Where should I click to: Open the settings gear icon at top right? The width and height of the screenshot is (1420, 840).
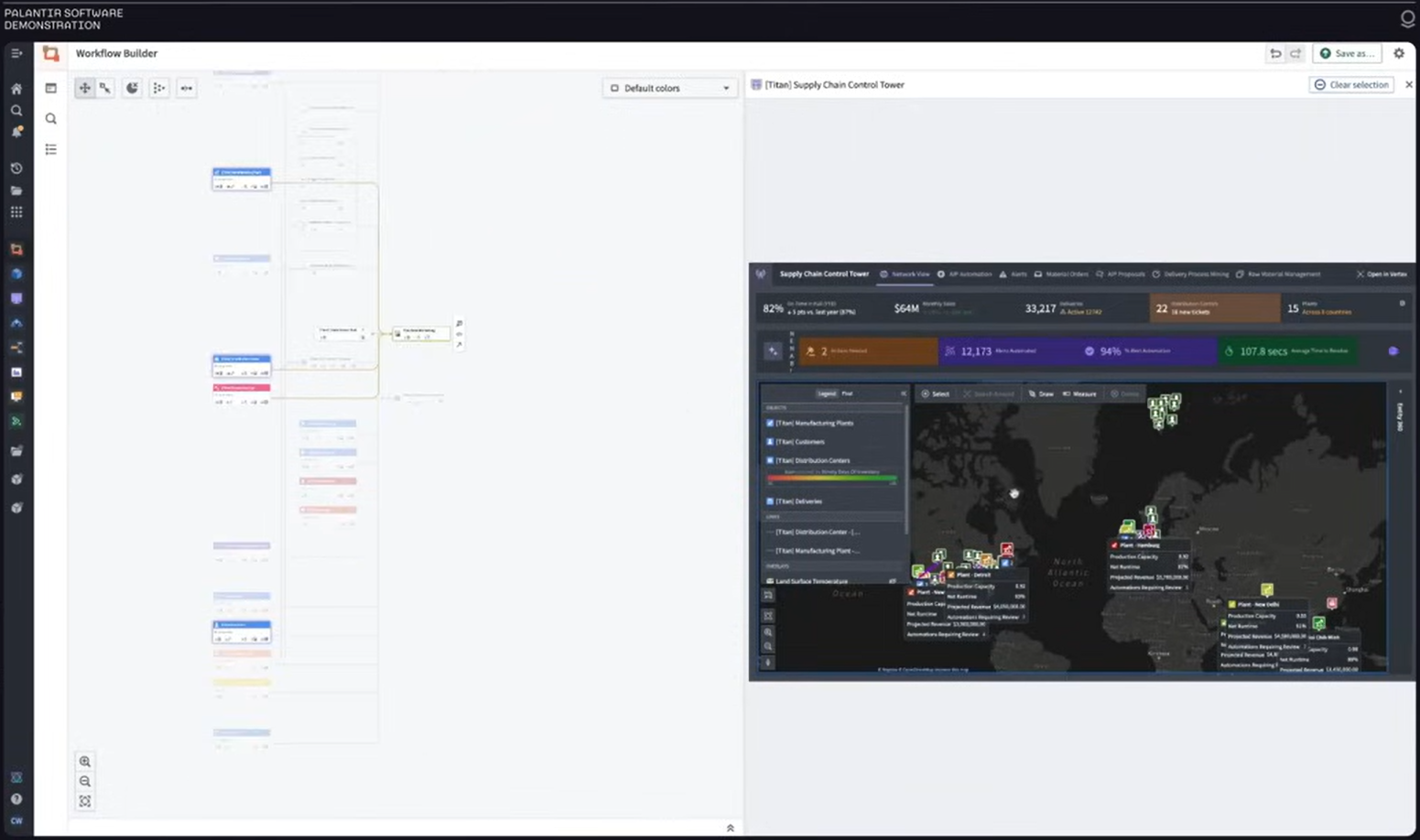tap(1399, 53)
